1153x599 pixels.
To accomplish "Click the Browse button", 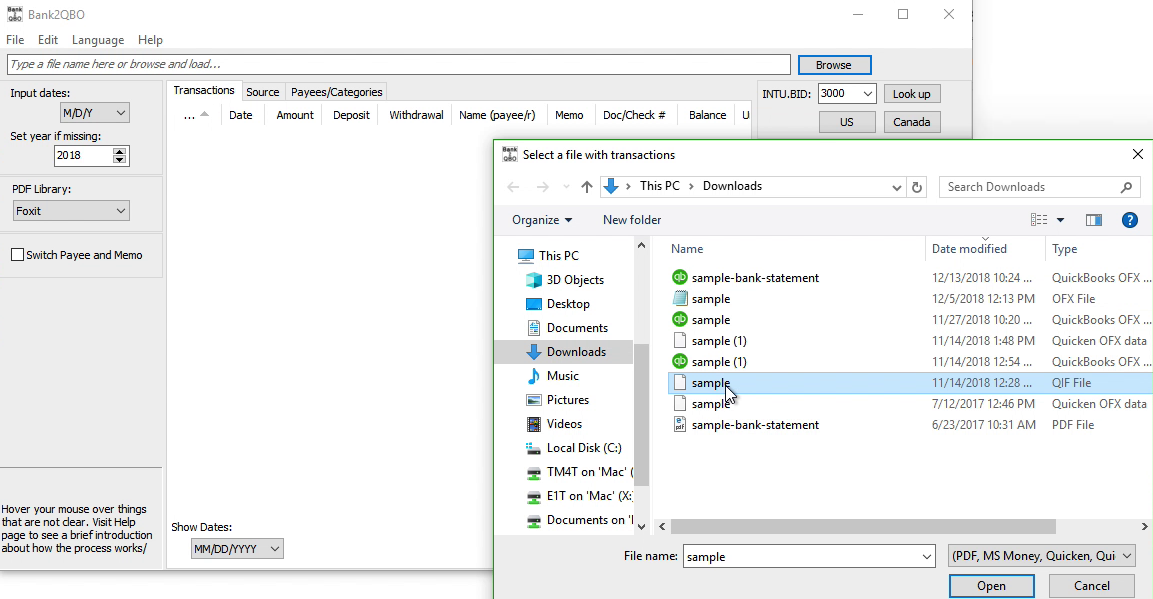I will [x=834, y=65].
